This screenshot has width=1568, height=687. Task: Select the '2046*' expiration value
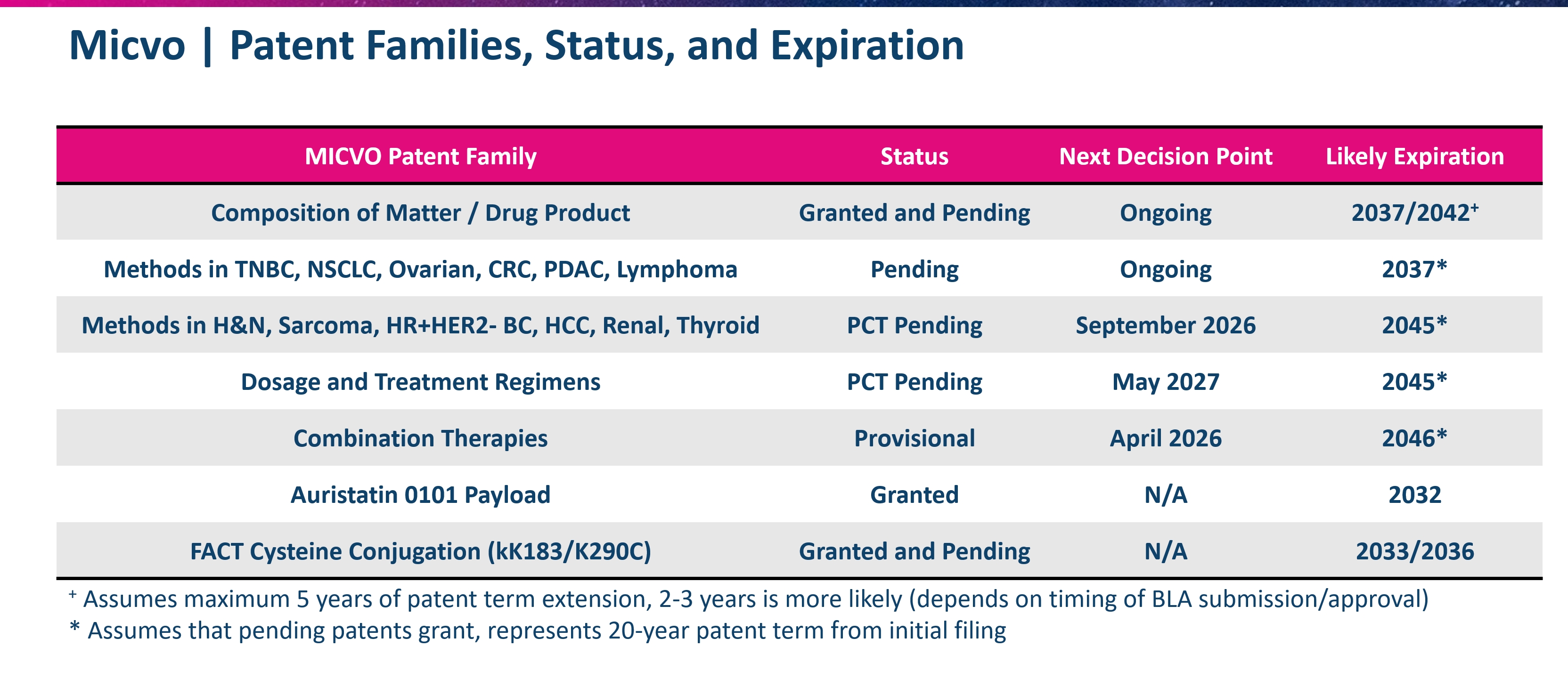[1414, 438]
